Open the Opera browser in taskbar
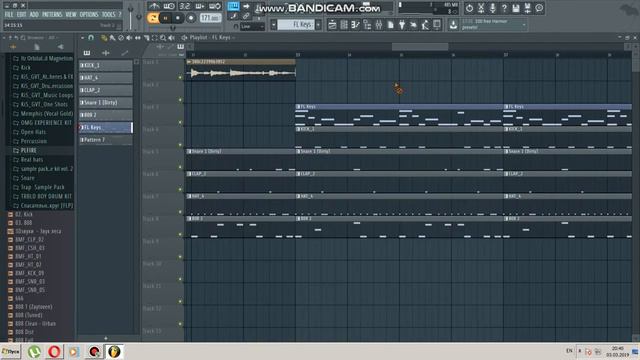Image resolution: width=640 pixels, height=360 pixels. click(54, 351)
